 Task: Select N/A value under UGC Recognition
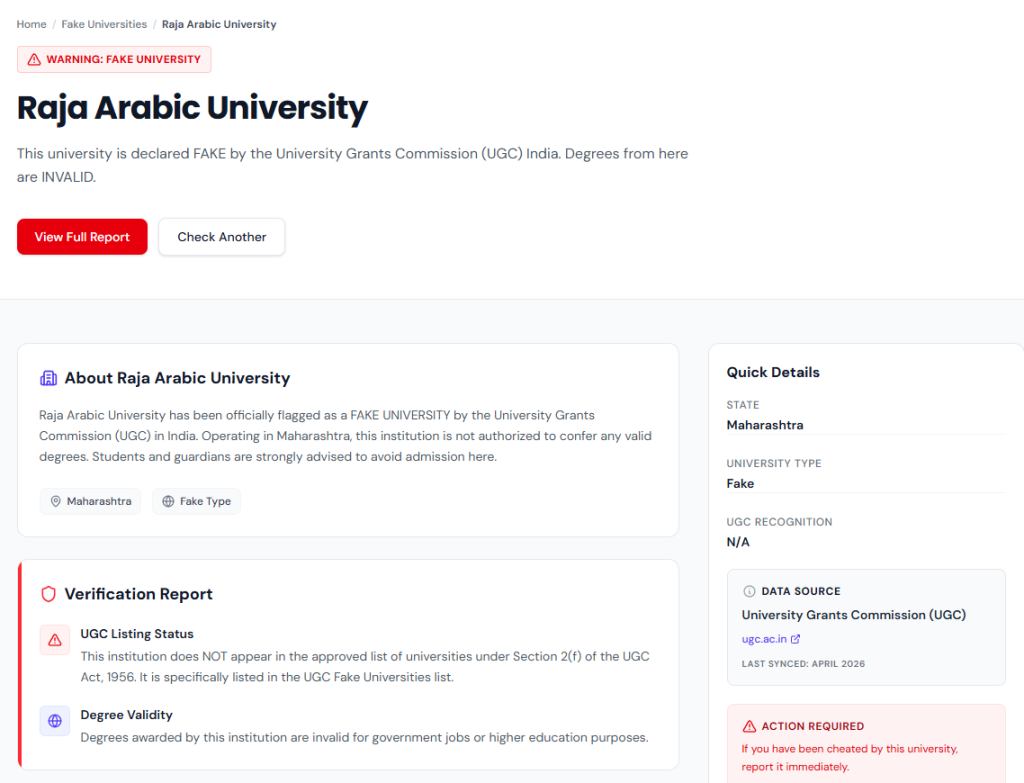[x=738, y=542]
